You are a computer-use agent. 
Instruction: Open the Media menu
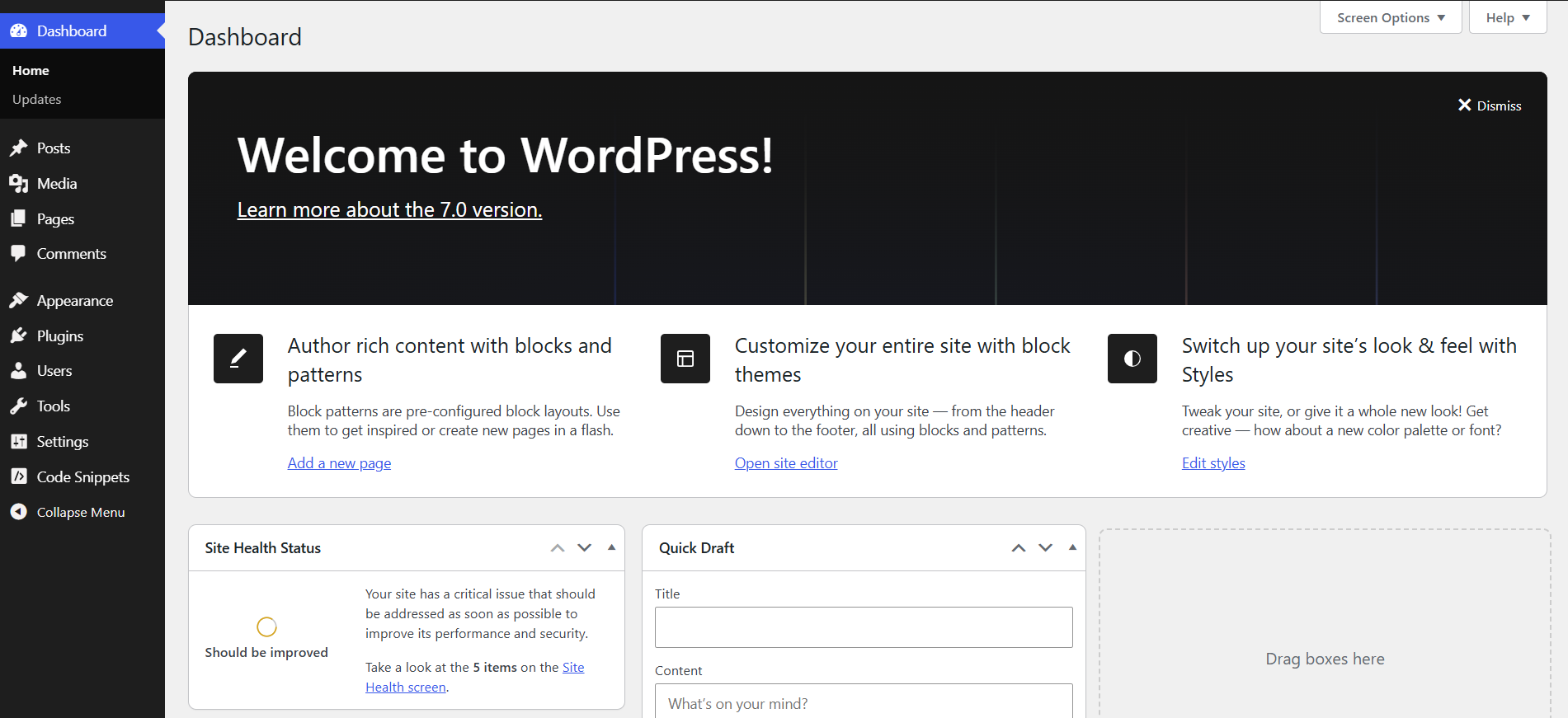point(82,184)
